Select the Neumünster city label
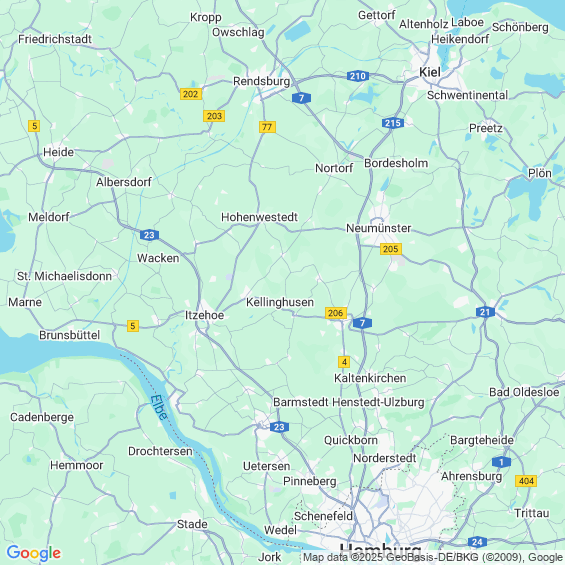The width and height of the screenshot is (565, 565). [378, 228]
